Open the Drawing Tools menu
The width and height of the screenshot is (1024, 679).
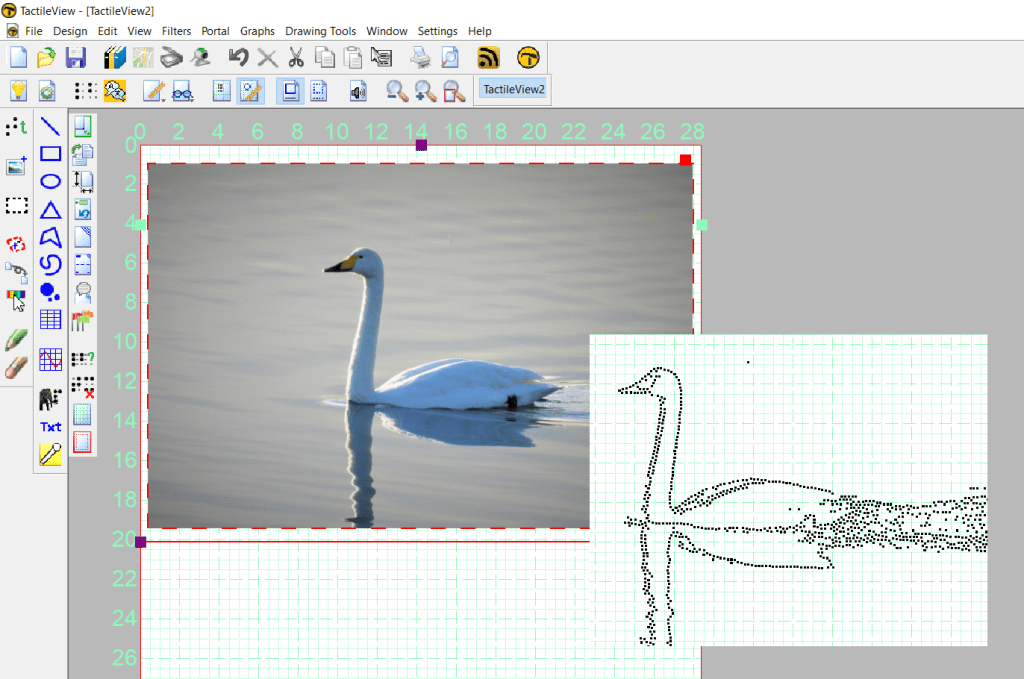[320, 31]
